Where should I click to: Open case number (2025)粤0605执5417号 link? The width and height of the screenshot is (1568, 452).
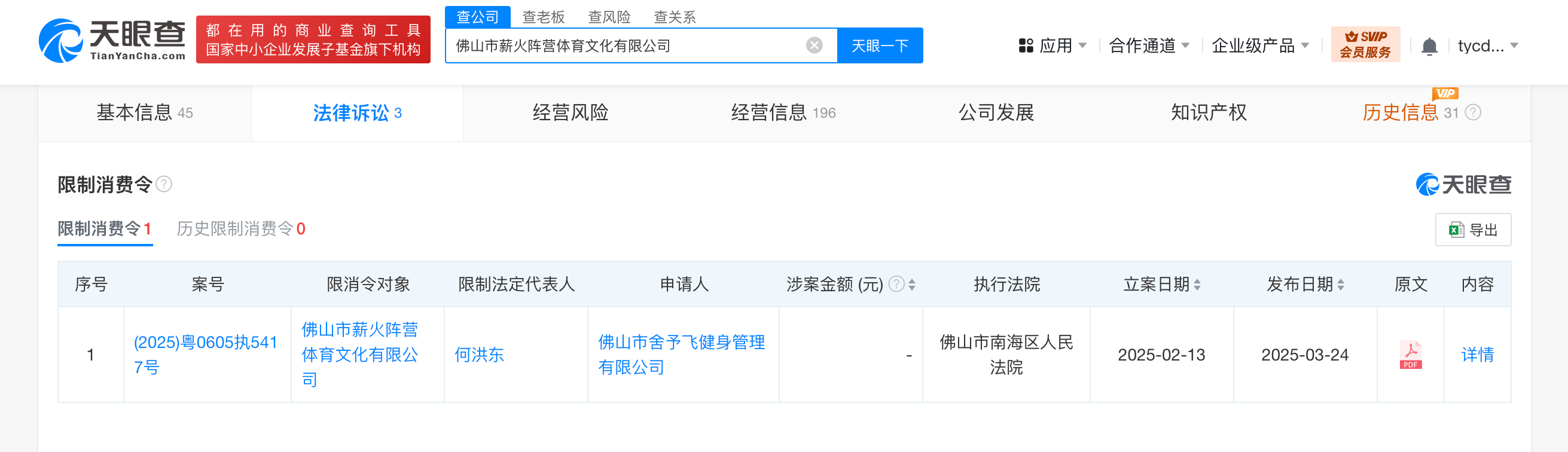(x=205, y=354)
